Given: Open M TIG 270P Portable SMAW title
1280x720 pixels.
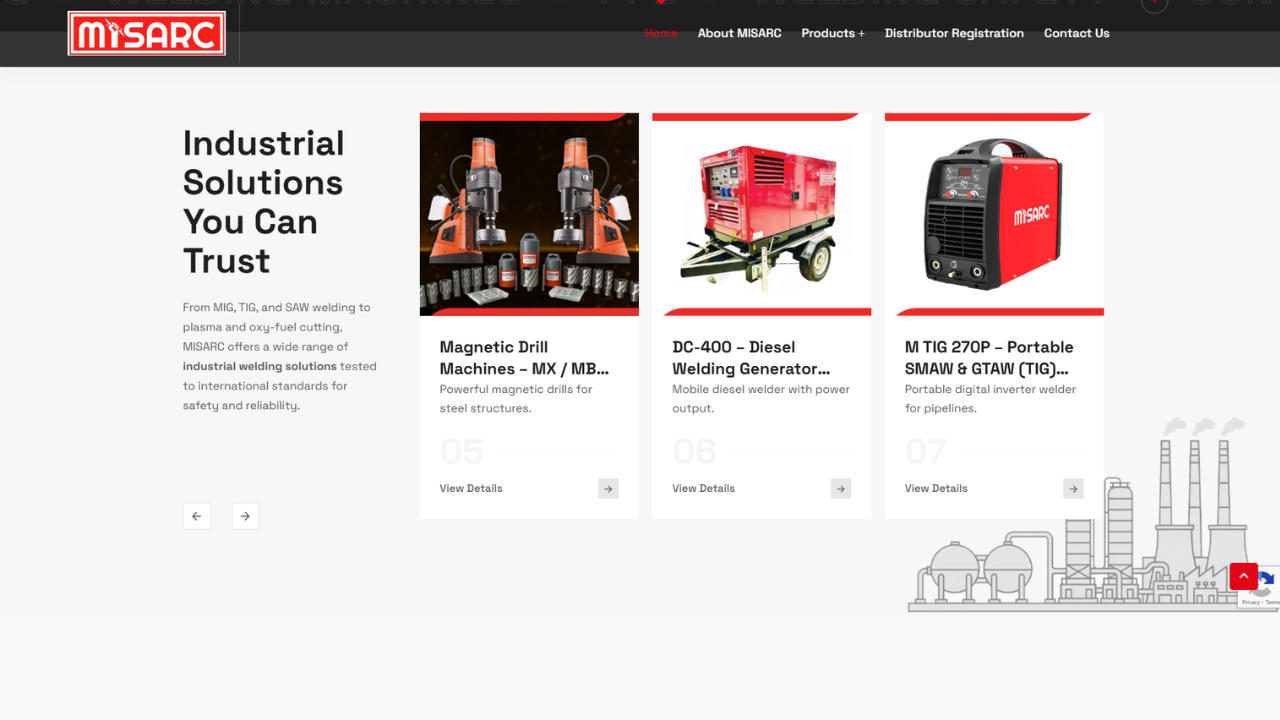Looking at the screenshot, I should point(989,358).
